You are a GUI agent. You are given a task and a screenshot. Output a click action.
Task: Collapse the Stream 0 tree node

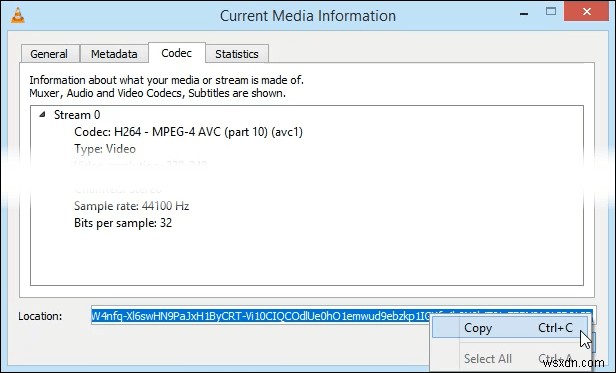pyautogui.click(x=42, y=114)
